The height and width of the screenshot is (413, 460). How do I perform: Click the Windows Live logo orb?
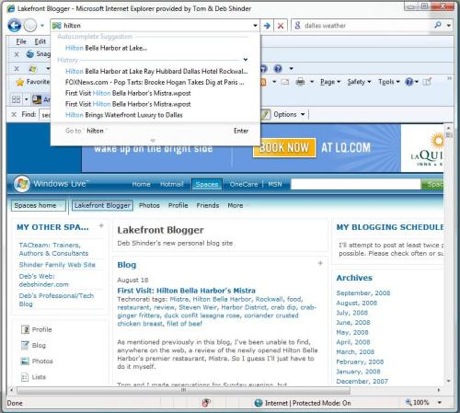[22, 184]
